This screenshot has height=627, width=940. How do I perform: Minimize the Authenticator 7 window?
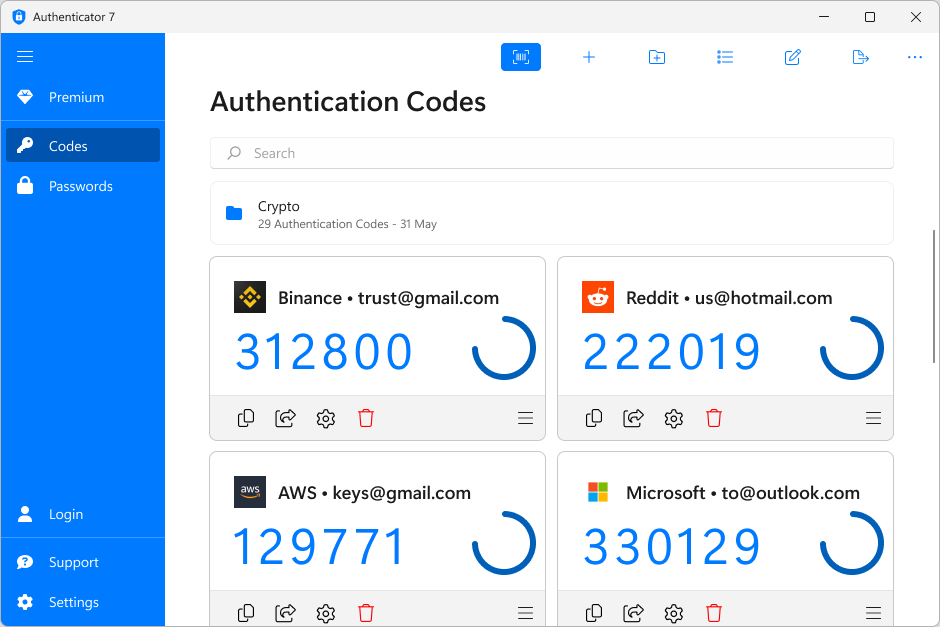click(824, 17)
